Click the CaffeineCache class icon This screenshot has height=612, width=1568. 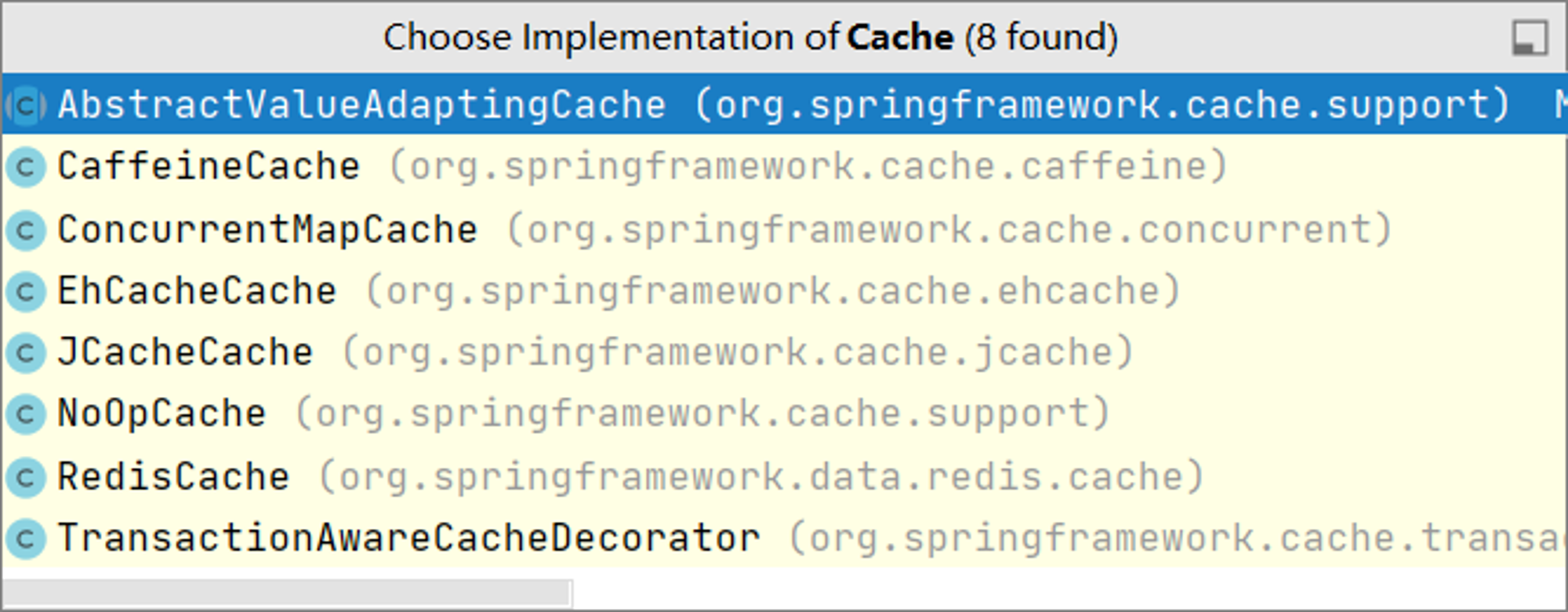tap(26, 167)
